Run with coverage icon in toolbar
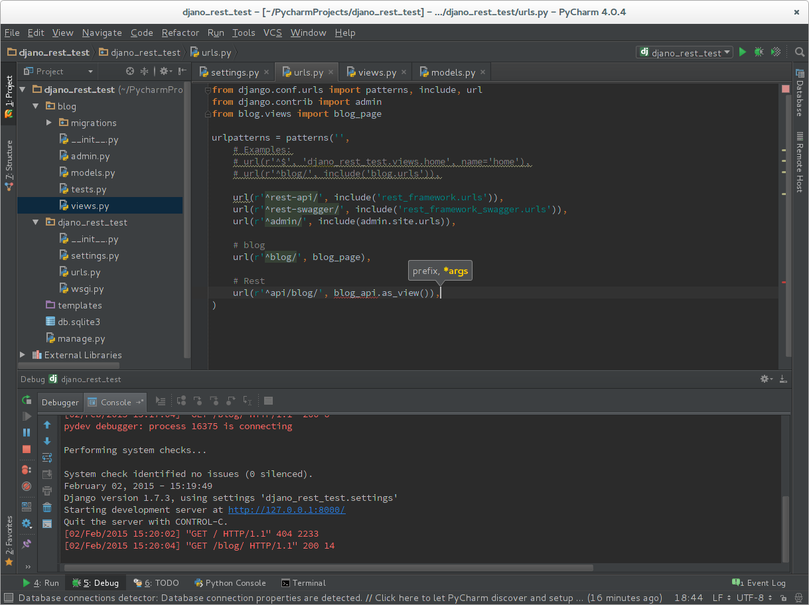 pyautogui.click(x=775, y=52)
